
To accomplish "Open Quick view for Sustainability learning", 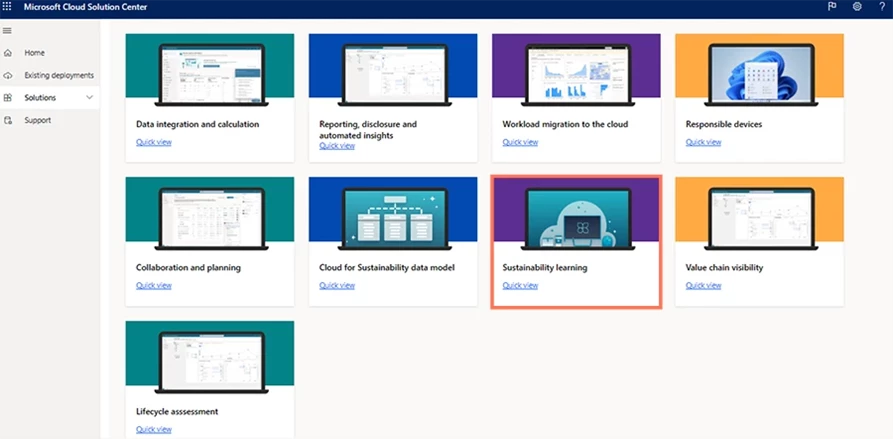I will click(520, 285).
